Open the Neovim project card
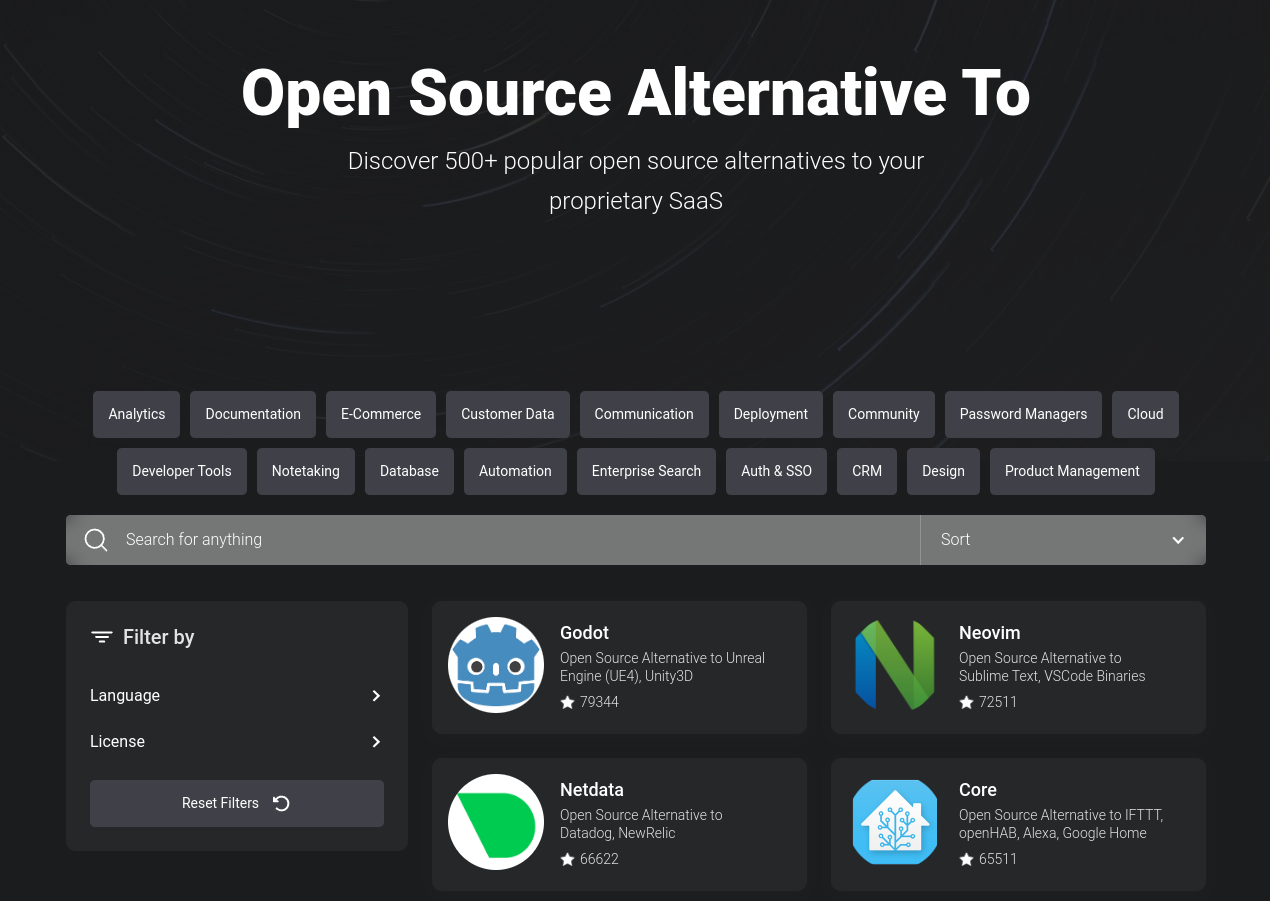 tap(1018, 667)
